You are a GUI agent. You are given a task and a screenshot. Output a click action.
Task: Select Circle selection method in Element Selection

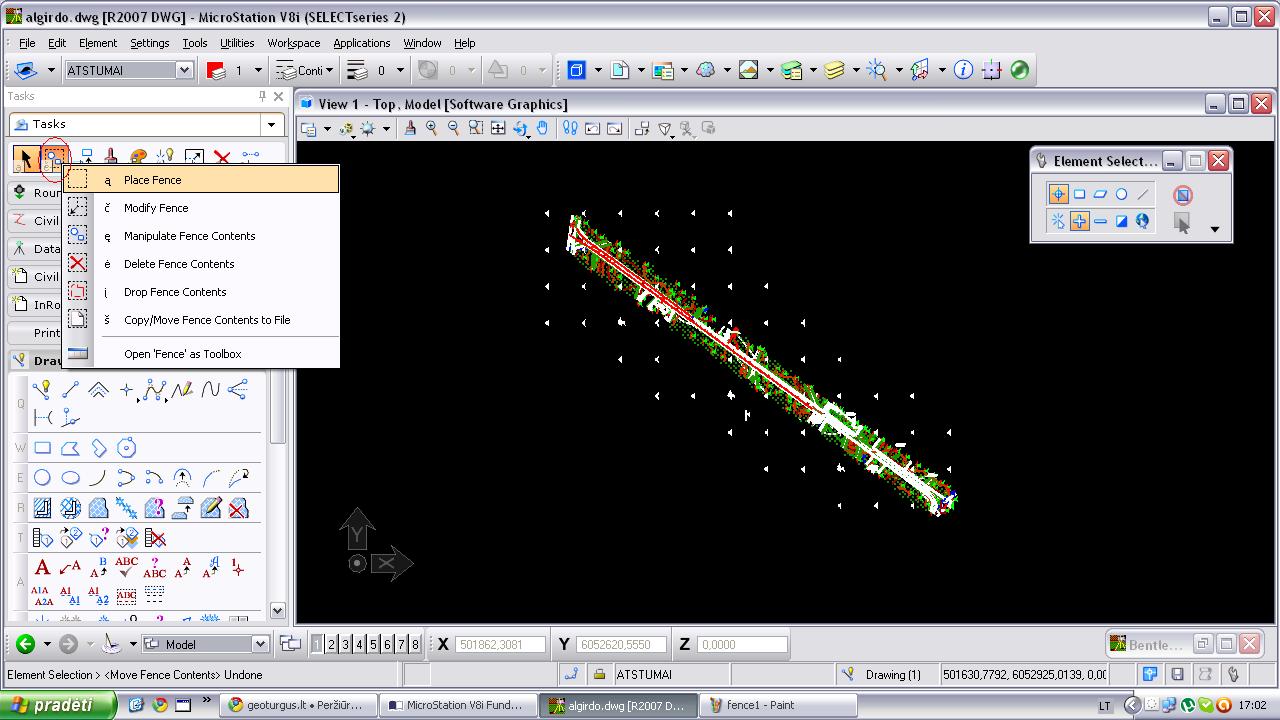coord(1121,194)
